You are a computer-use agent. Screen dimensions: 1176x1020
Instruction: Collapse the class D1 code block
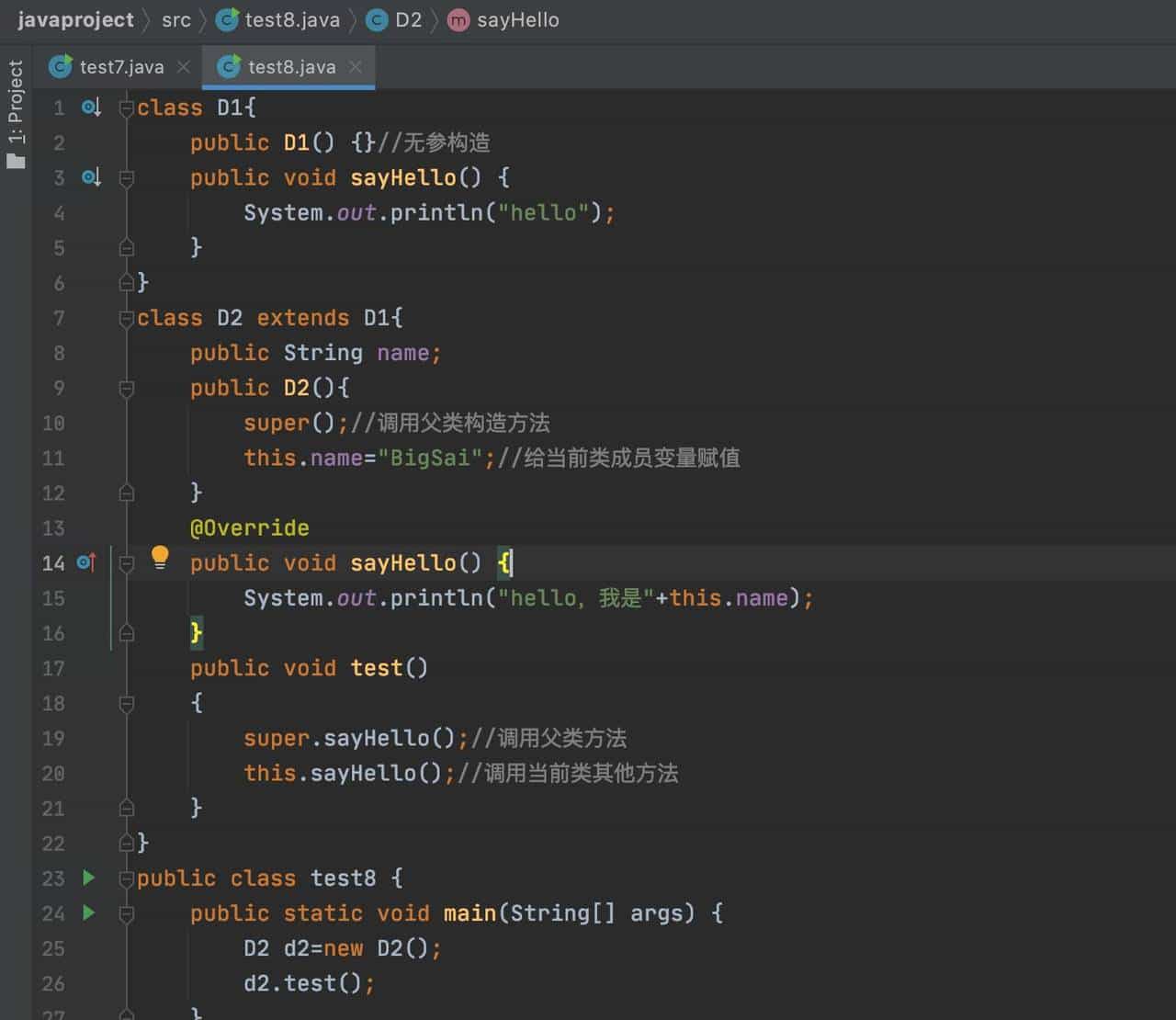(x=127, y=108)
